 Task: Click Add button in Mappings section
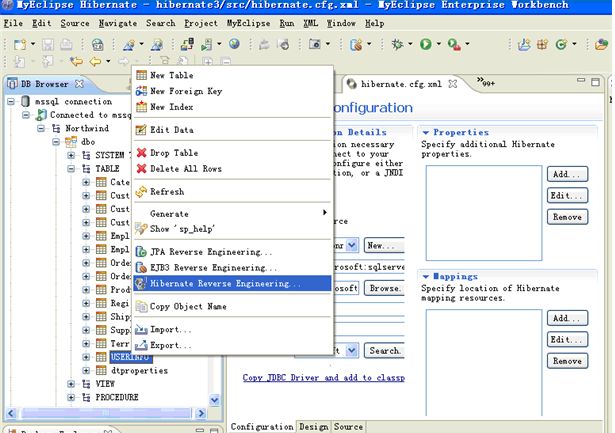567,318
